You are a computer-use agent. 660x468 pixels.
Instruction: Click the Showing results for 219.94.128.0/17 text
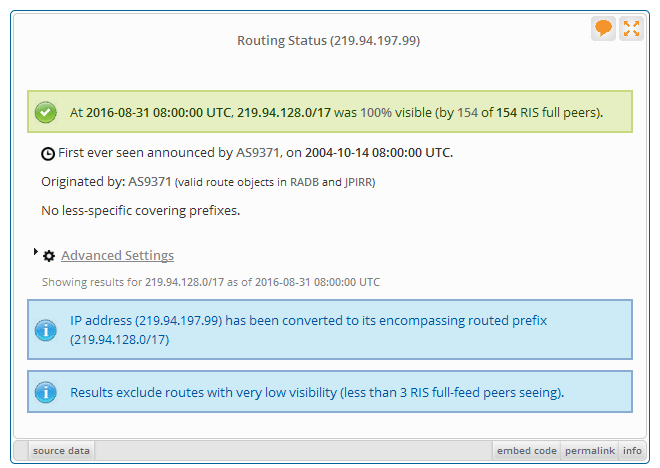(x=210, y=282)
